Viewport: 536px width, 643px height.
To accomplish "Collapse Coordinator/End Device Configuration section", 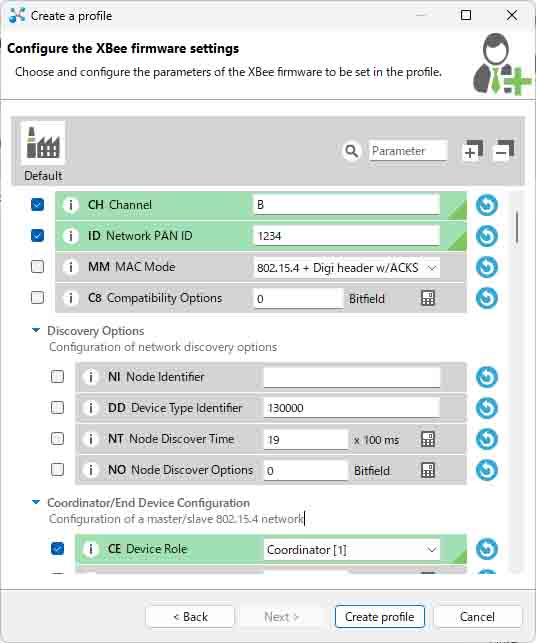I will click(x=36, y=502).
